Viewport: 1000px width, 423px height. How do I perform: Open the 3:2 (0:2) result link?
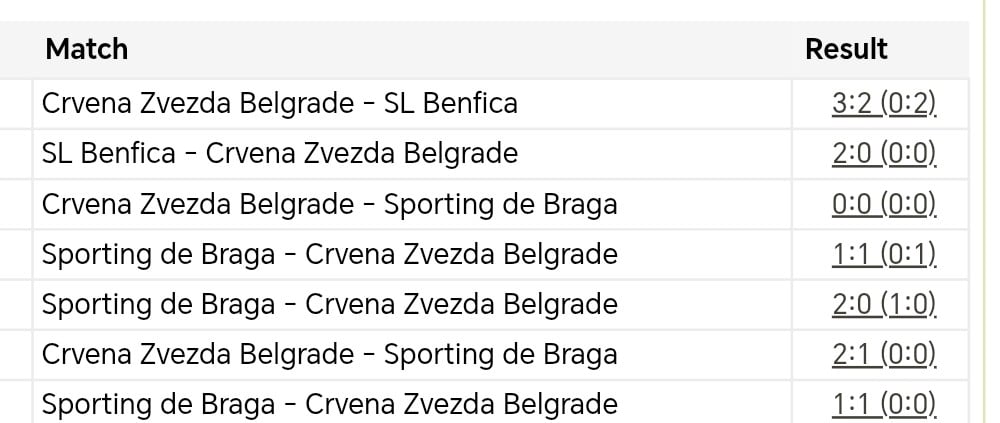[883, 103]
